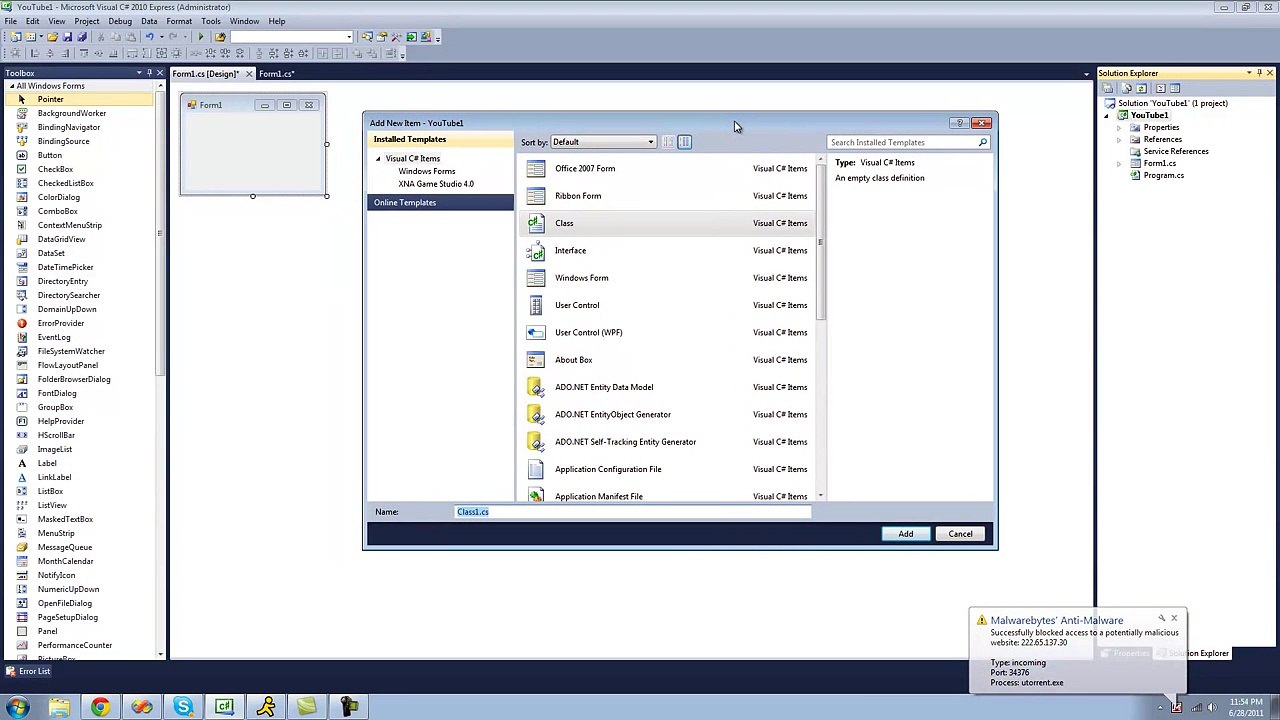Select the User Control (WPF) template icon
Screen dimensions: 1280x720
point(536,333)
